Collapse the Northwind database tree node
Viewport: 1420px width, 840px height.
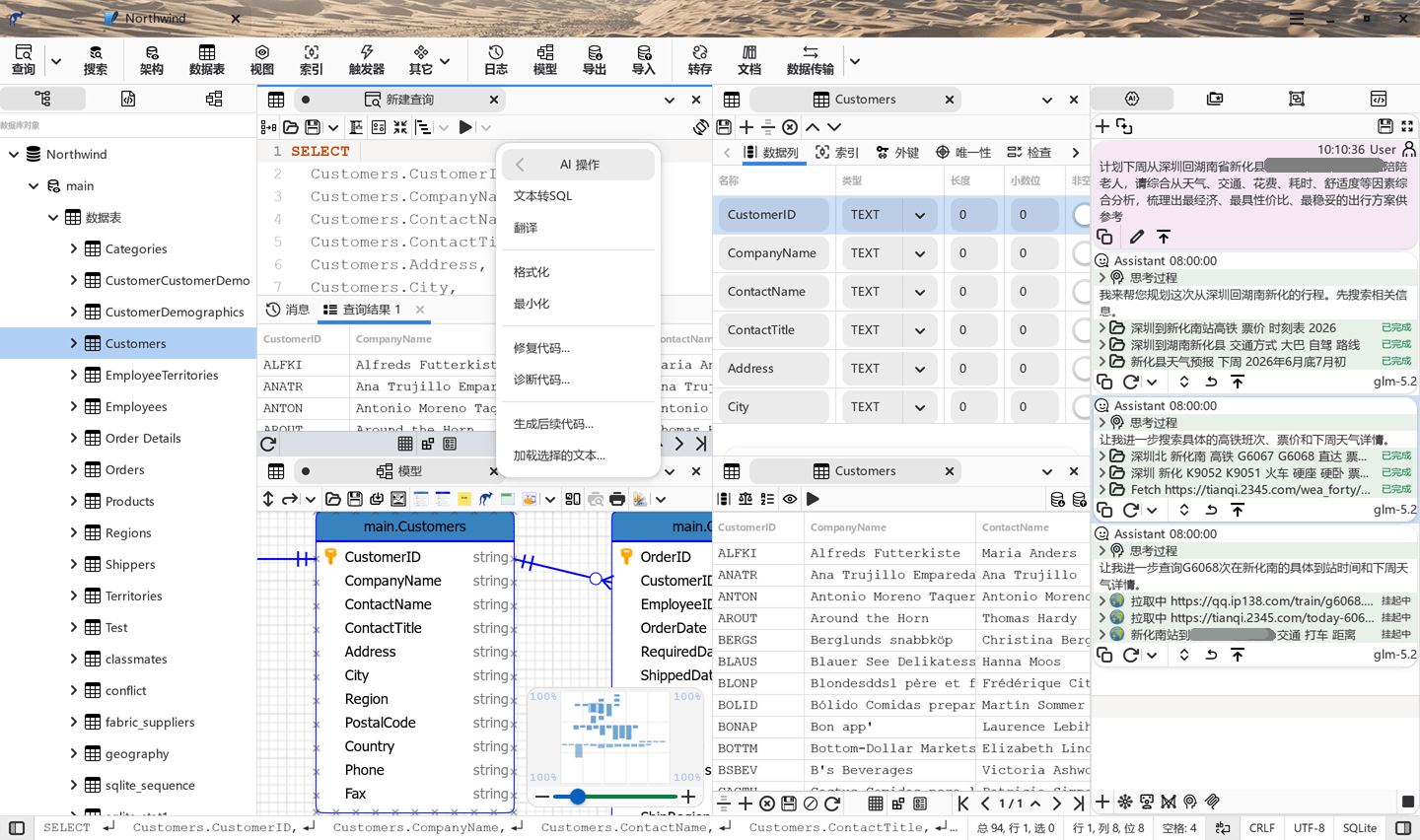click(14, 154)
